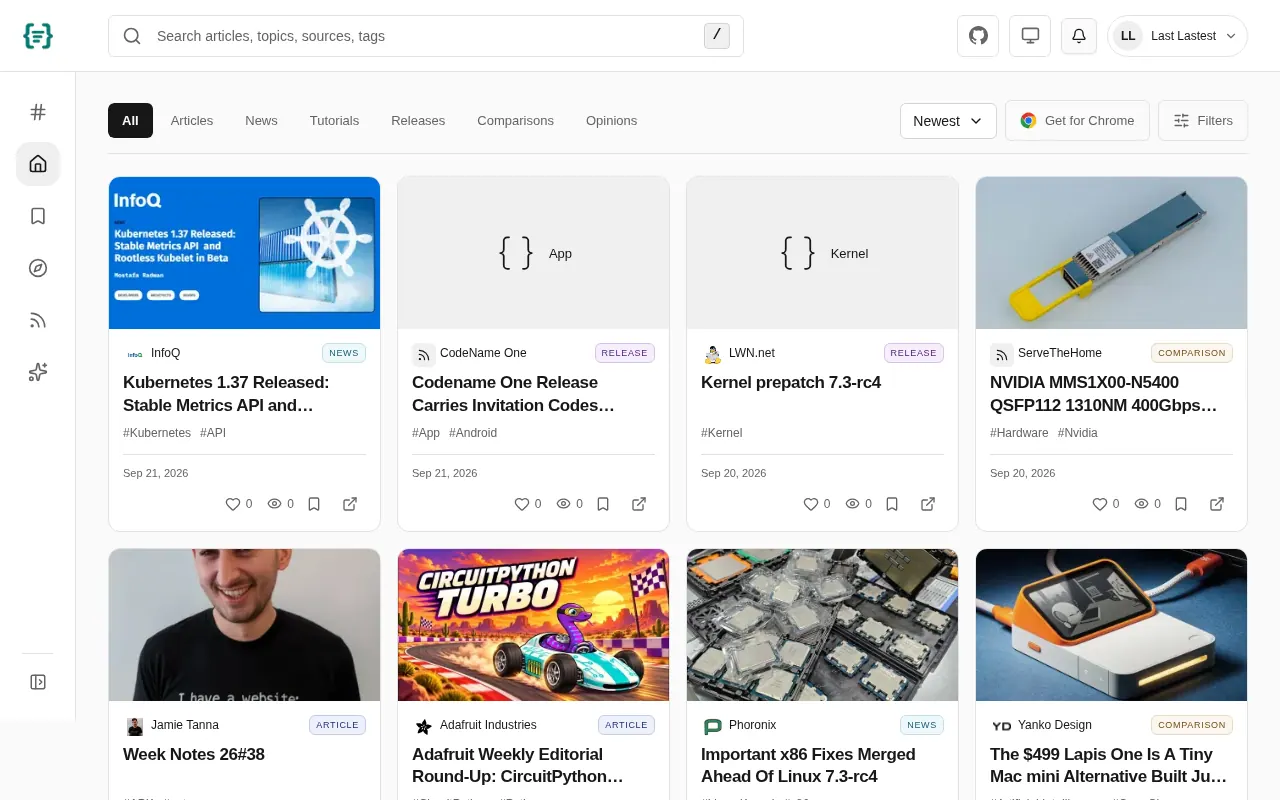
Task: Open Codename One Release external link
Action: click(639, 504)
